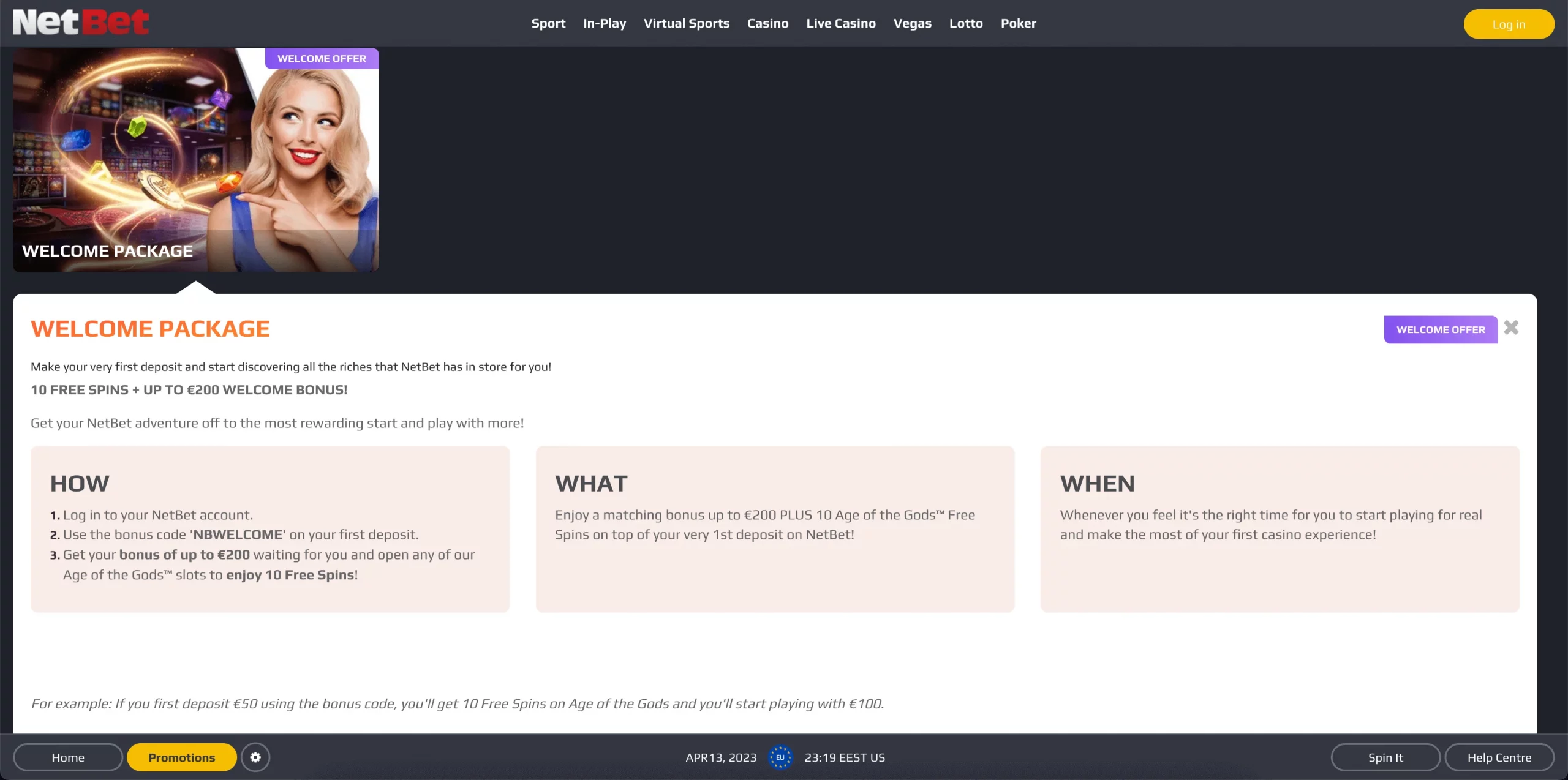Open the Lotto page
The height and width of the screenshot is (780, 1568).
click(966, 23)
